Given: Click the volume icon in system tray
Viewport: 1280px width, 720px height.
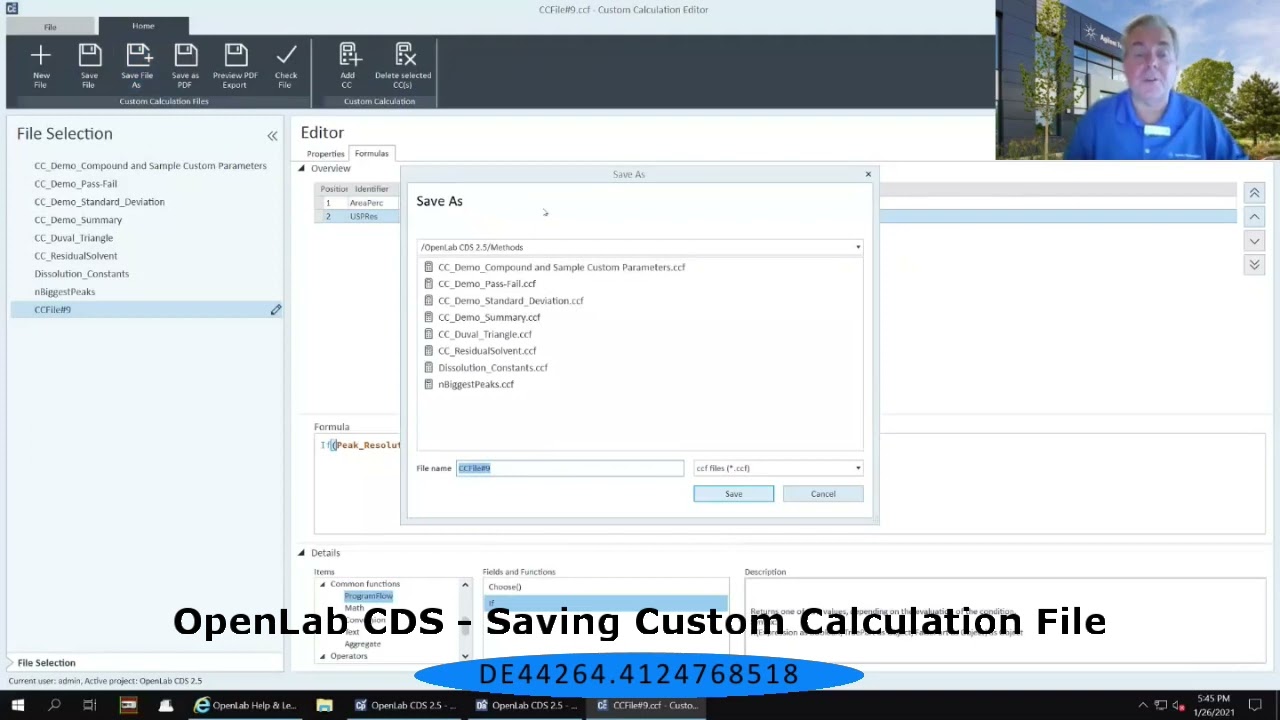Looking at the screenshot, I should pyautogui.click(x=1178, y=705).
